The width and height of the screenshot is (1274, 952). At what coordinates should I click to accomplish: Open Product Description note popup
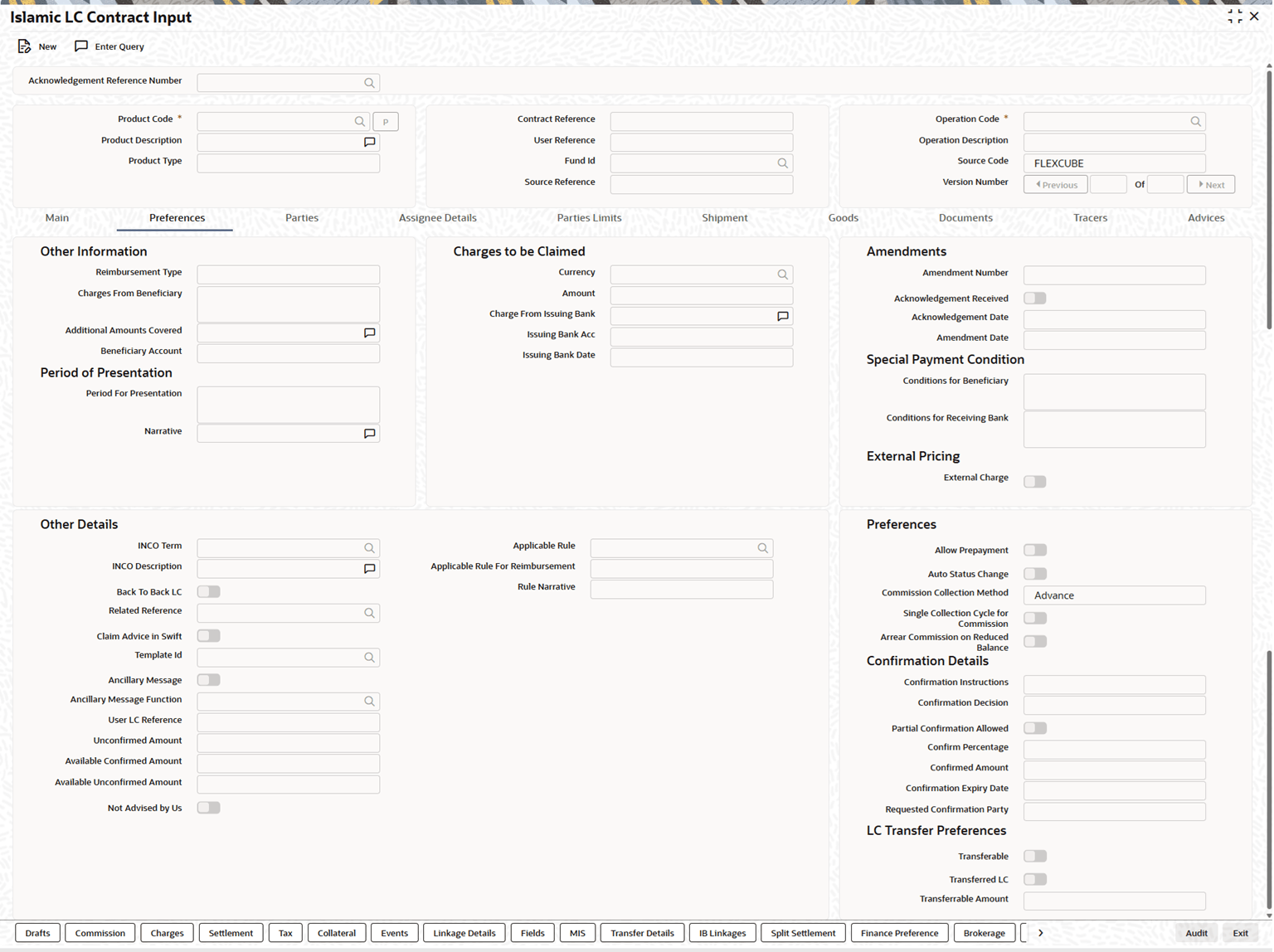coord(369,143)
